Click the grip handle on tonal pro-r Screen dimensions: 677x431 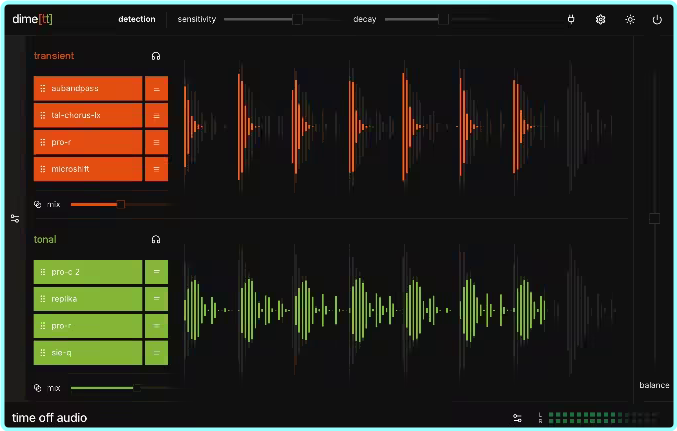(43, 326)
